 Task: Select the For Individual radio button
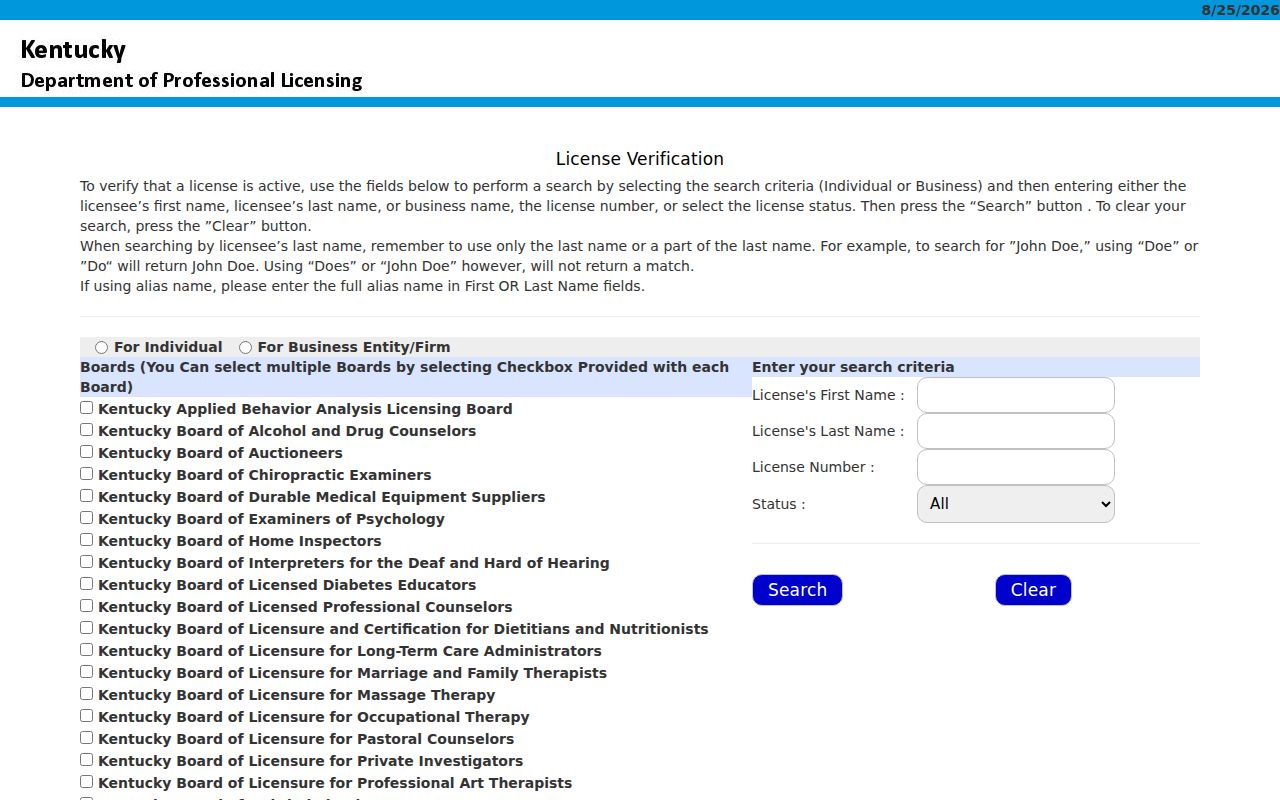coord(101,348)
